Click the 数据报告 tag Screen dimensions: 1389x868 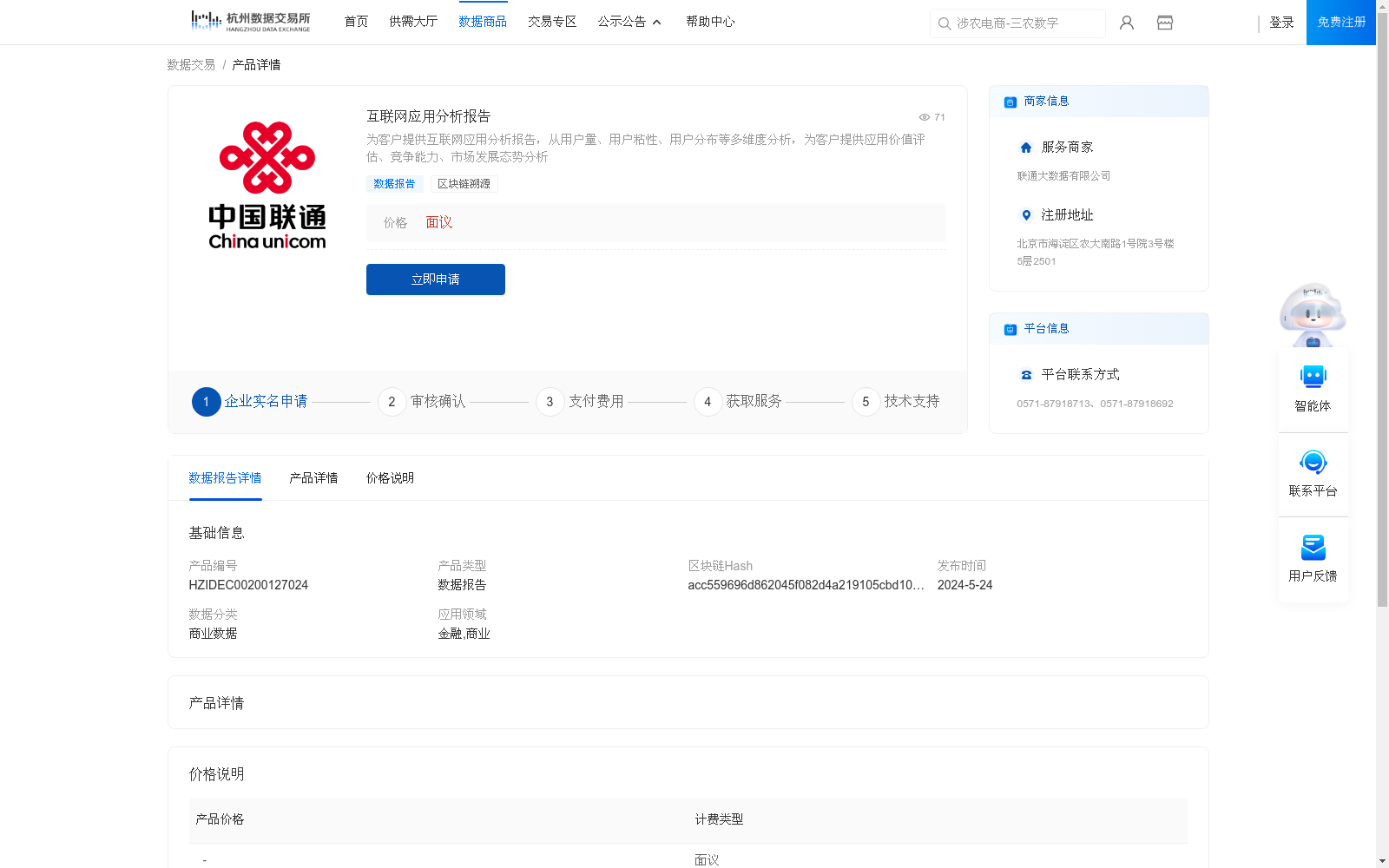(x=394, y=184)
